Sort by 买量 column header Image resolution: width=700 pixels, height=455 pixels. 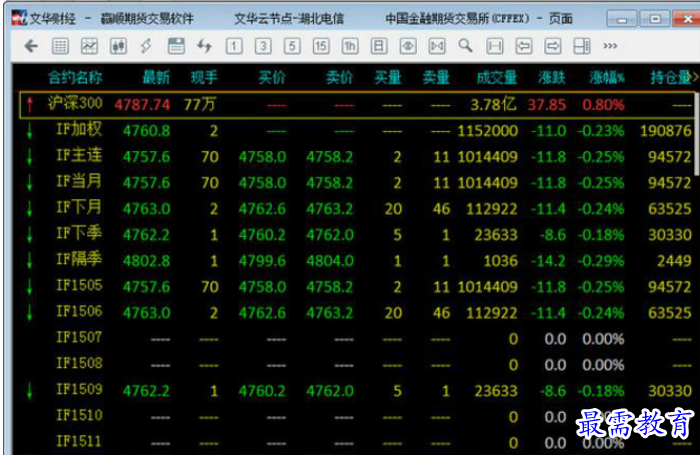tap(388, 78)
